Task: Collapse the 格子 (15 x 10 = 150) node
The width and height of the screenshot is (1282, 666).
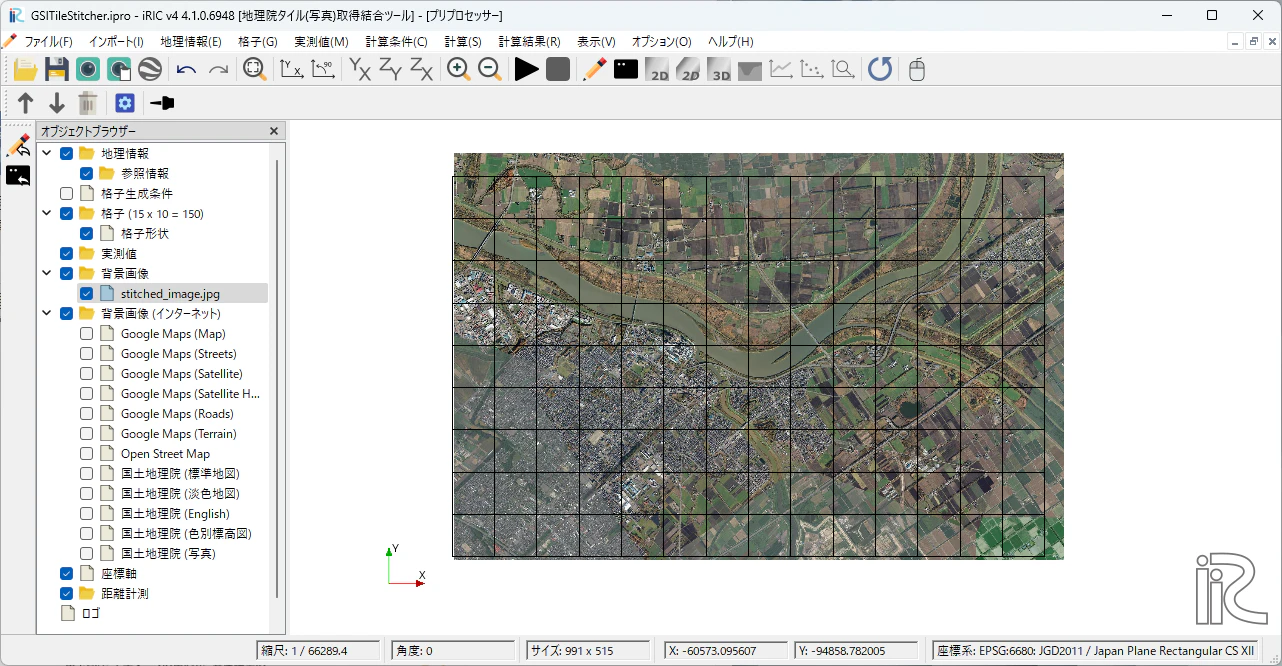Action: tap(47, 214)
